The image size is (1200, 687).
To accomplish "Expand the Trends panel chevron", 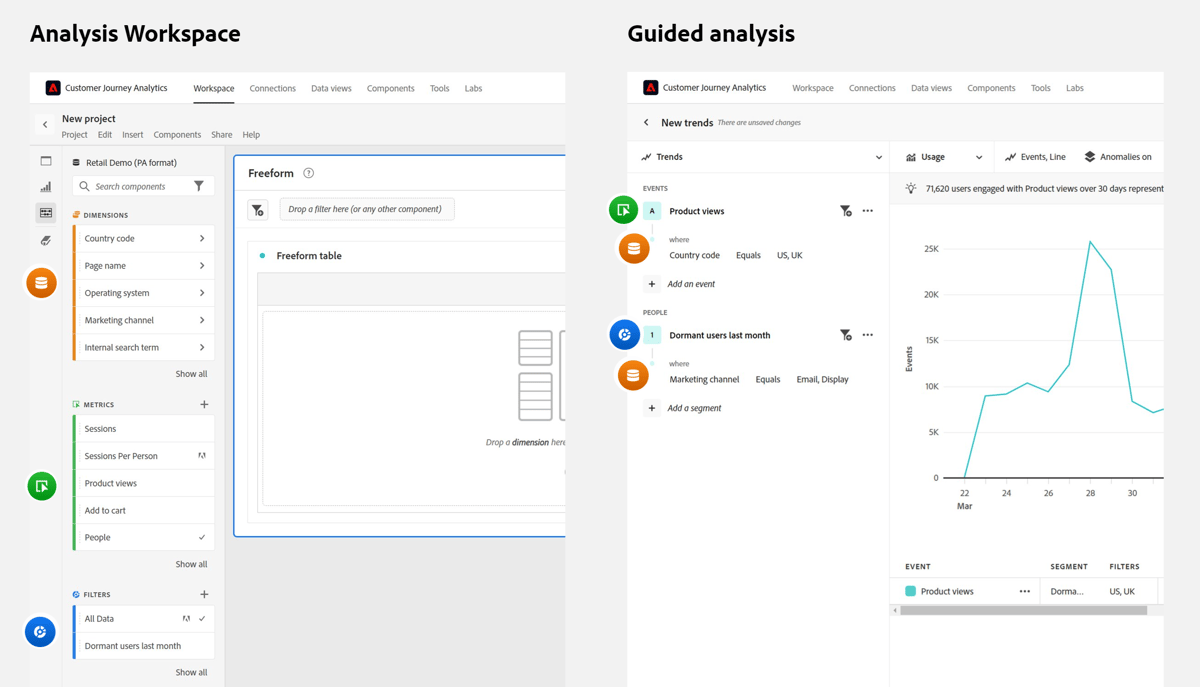I will pos(878,157).
